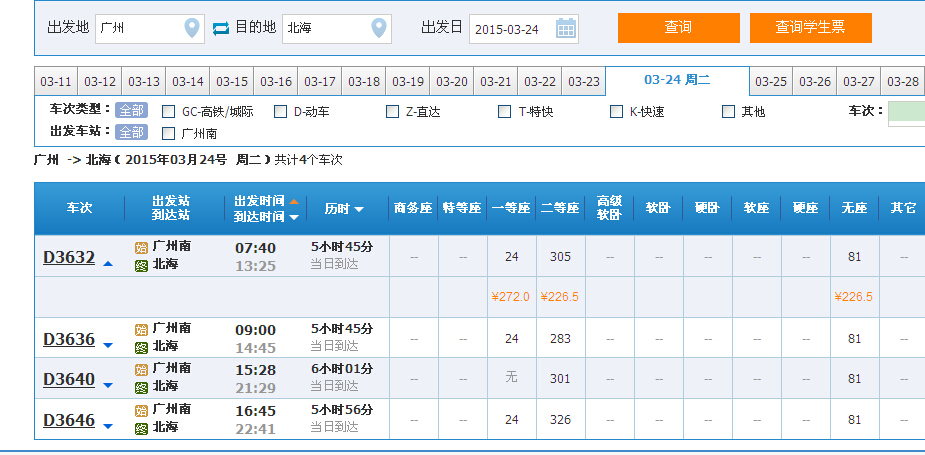
Task: Check the GC-高铁/城际 train type filter
Action: point(169,112)
